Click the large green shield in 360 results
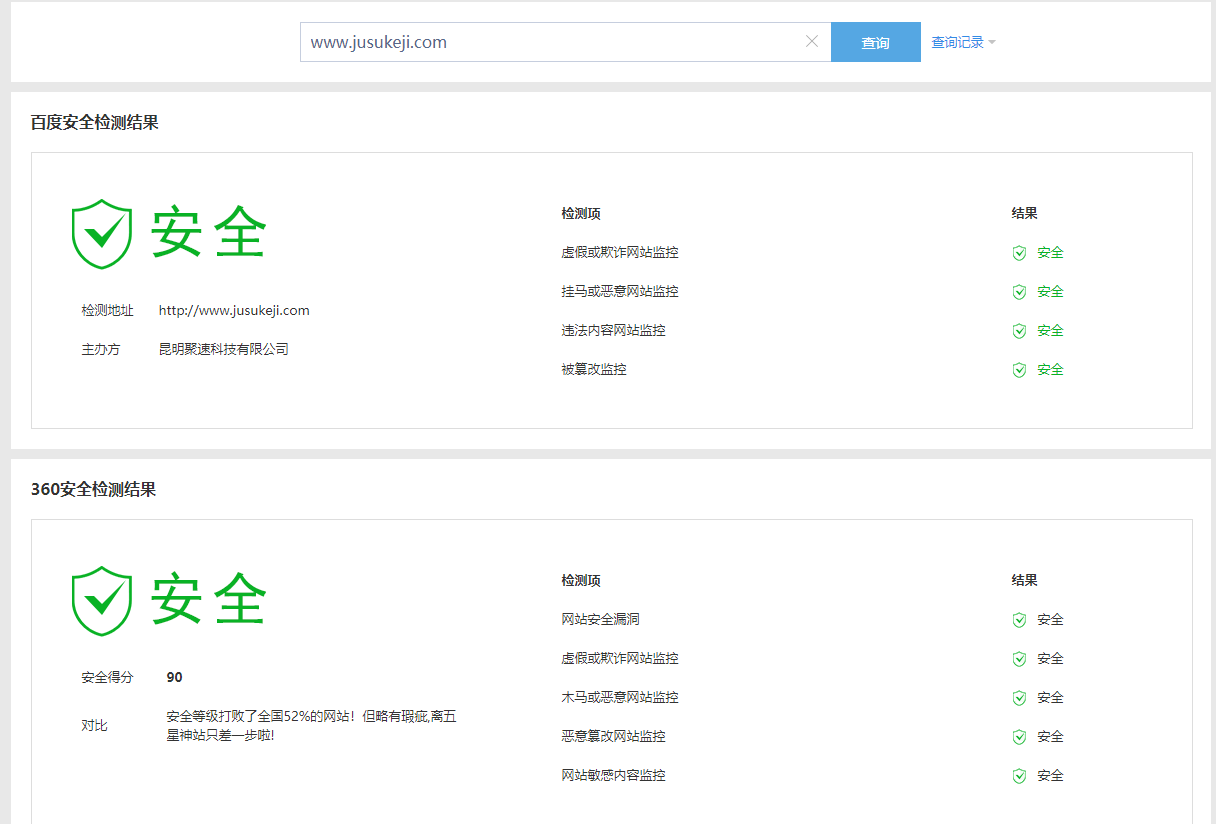 102,601
